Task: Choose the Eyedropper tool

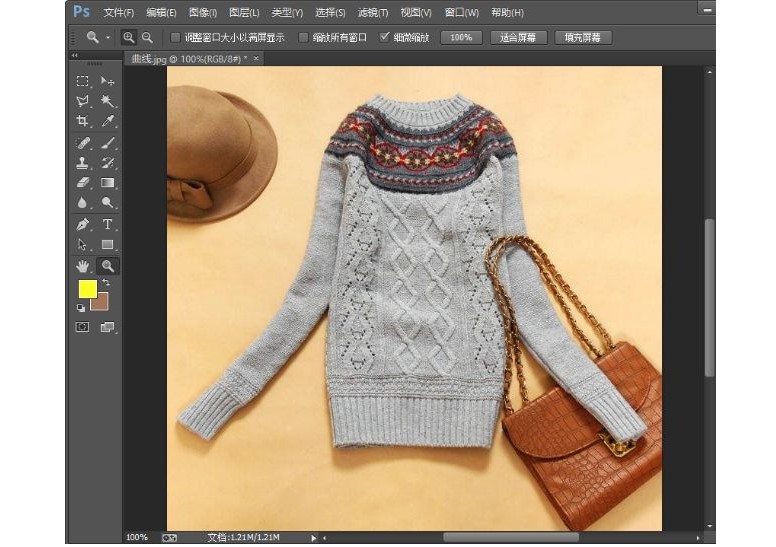Action: coord(107,121)
